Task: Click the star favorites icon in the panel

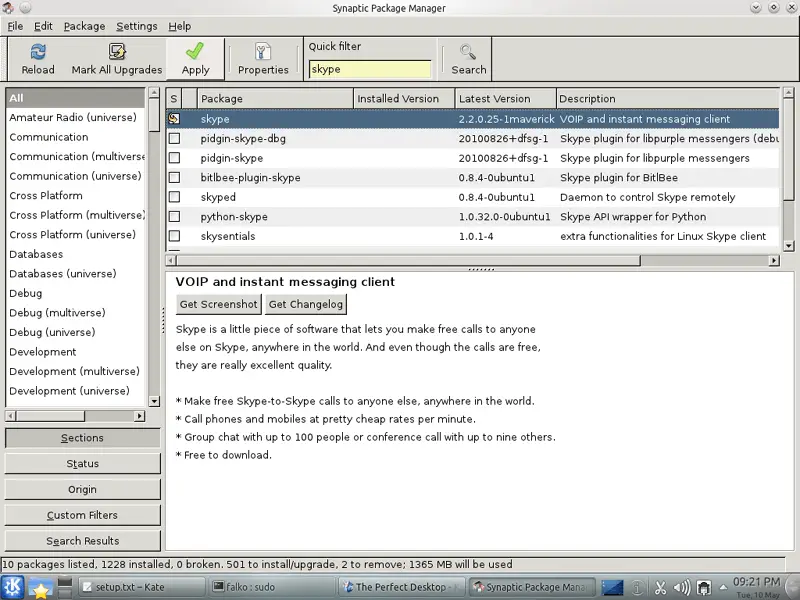Action: (x=39, y=588)
